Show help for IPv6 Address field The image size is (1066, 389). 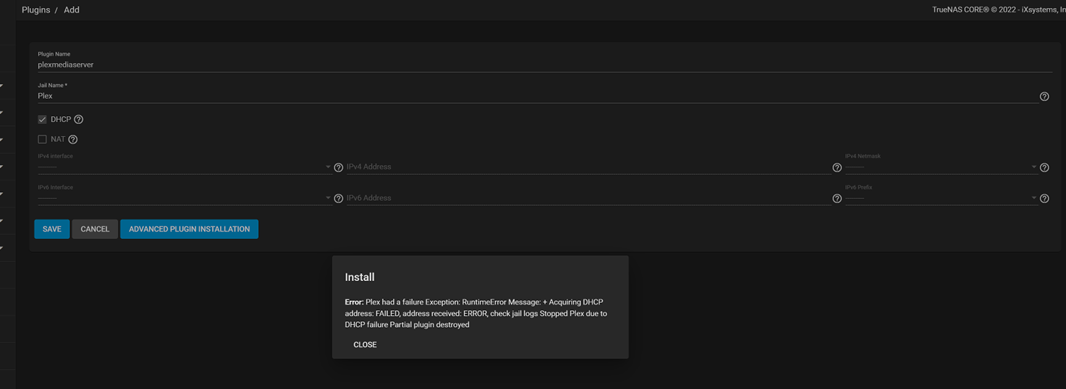coord(837,199)
